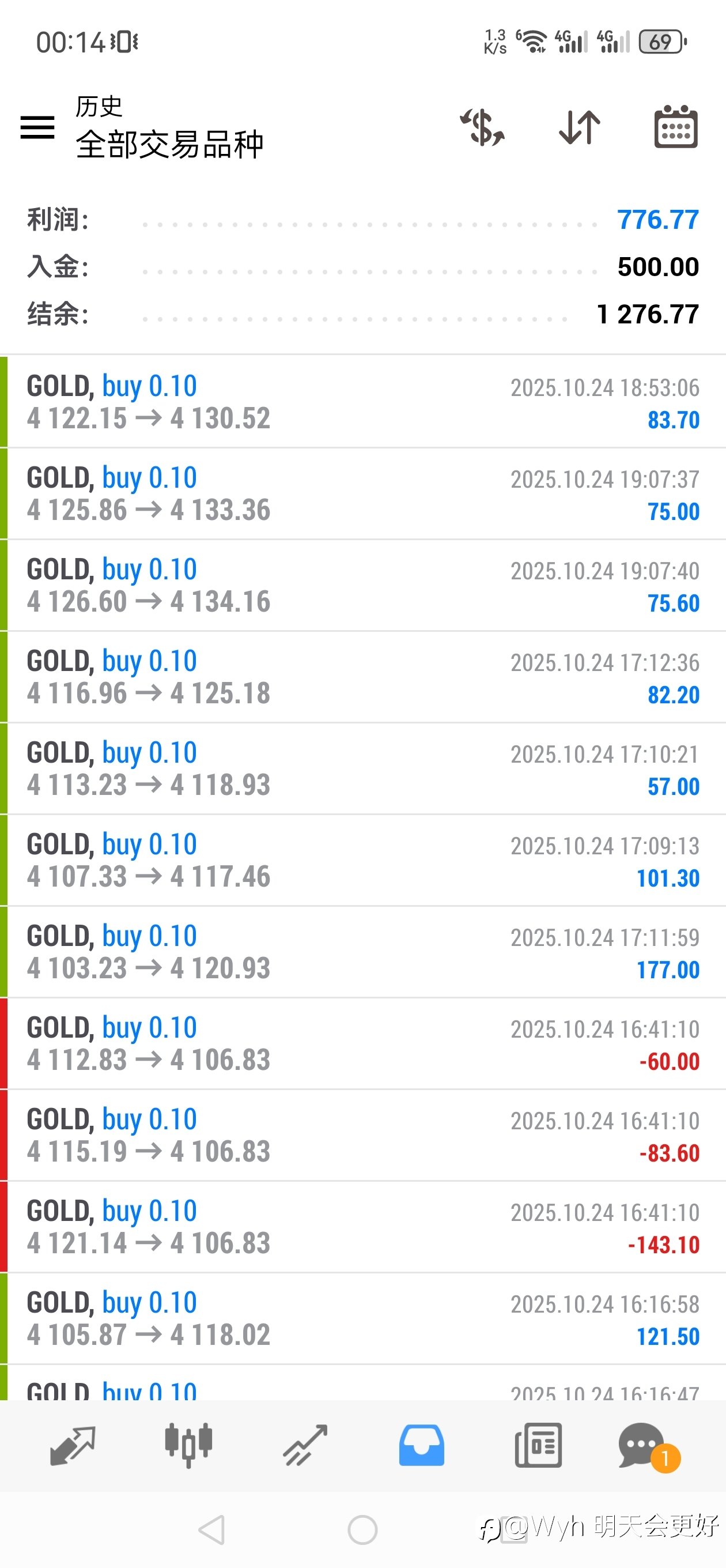Open GOLD trade with profit 101.30
This screenshot has width=726, height=1568.
362,861
